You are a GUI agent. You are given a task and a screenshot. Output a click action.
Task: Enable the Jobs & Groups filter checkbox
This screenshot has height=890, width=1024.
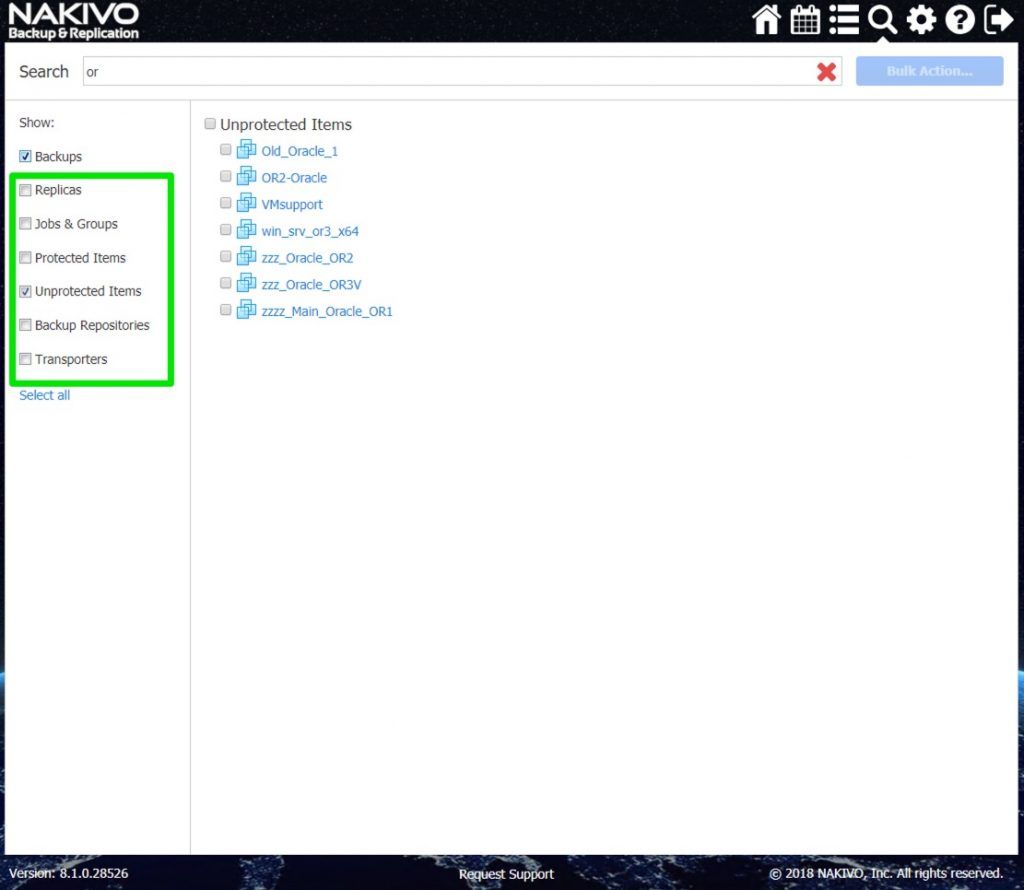pyautogui.click(x=25, y=224)
